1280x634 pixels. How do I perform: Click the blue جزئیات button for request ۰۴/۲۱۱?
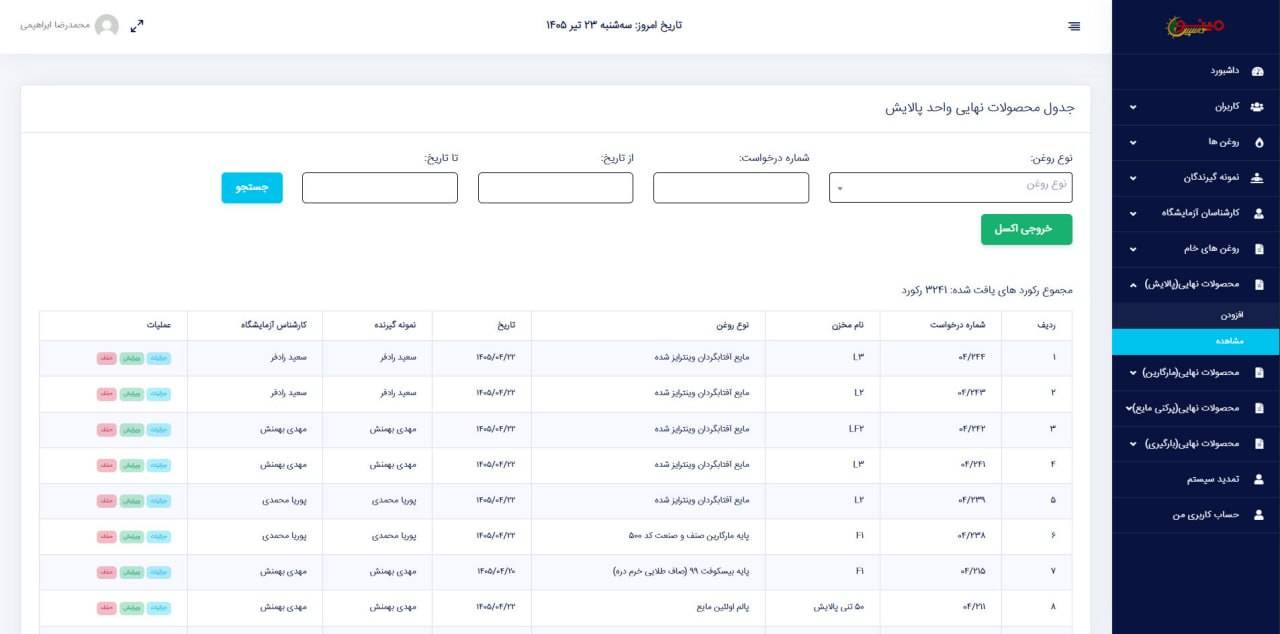[x=159, y=608]
